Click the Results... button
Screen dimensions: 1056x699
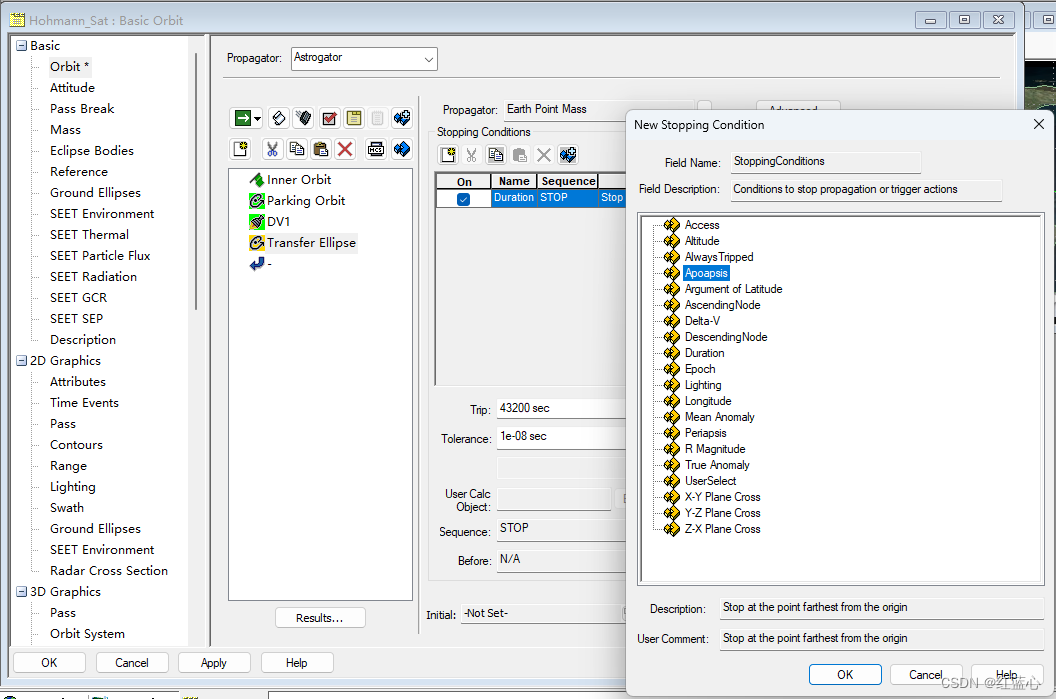point(320,618)
